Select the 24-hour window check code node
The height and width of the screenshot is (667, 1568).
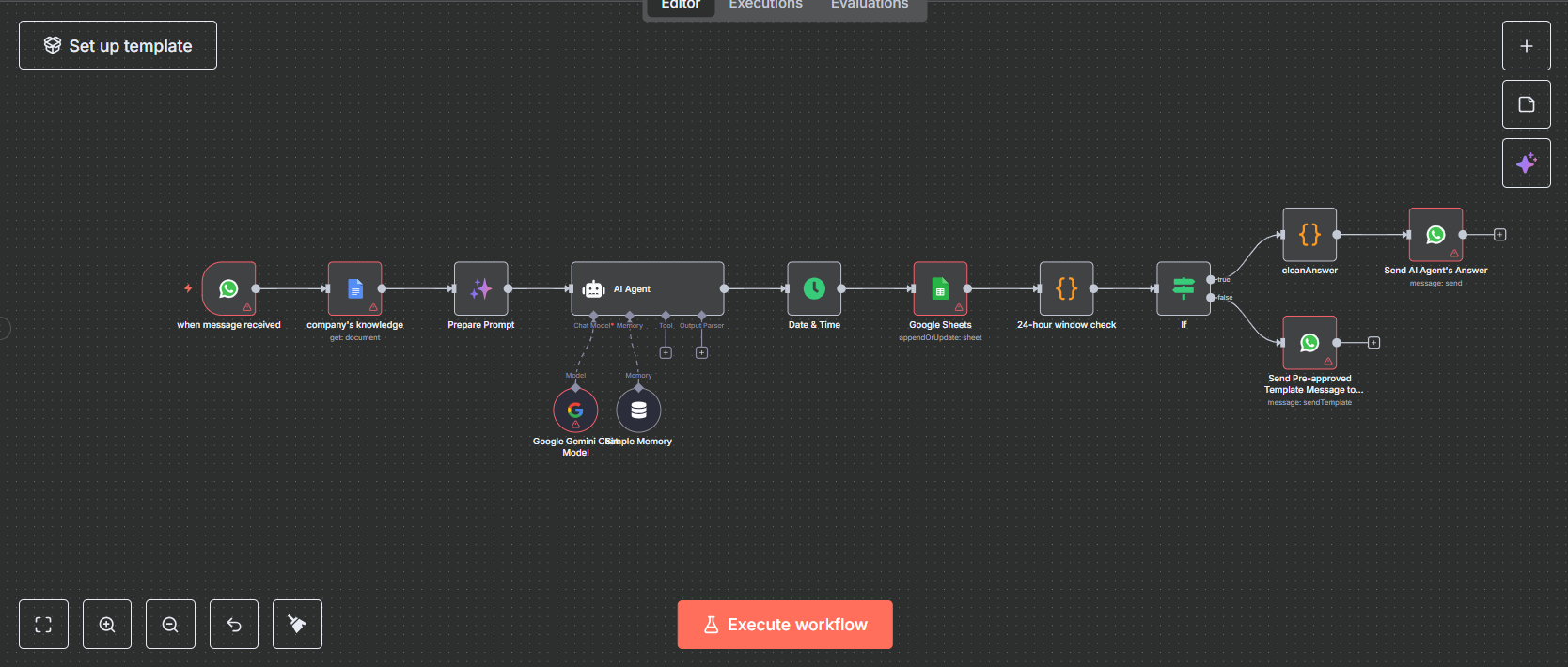point(1066,288)
